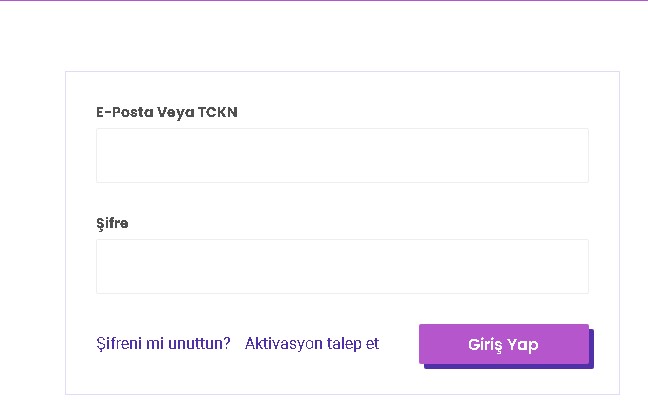Submit login with the purple Giriş Yap button
Image resolution: width=648 pixels, height=413 pixels.
pos(504,344)
